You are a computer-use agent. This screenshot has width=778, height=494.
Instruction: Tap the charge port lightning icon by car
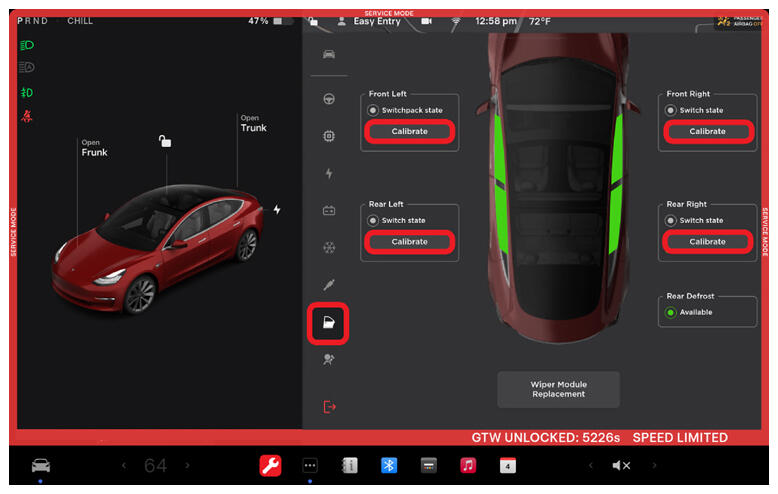277,210
